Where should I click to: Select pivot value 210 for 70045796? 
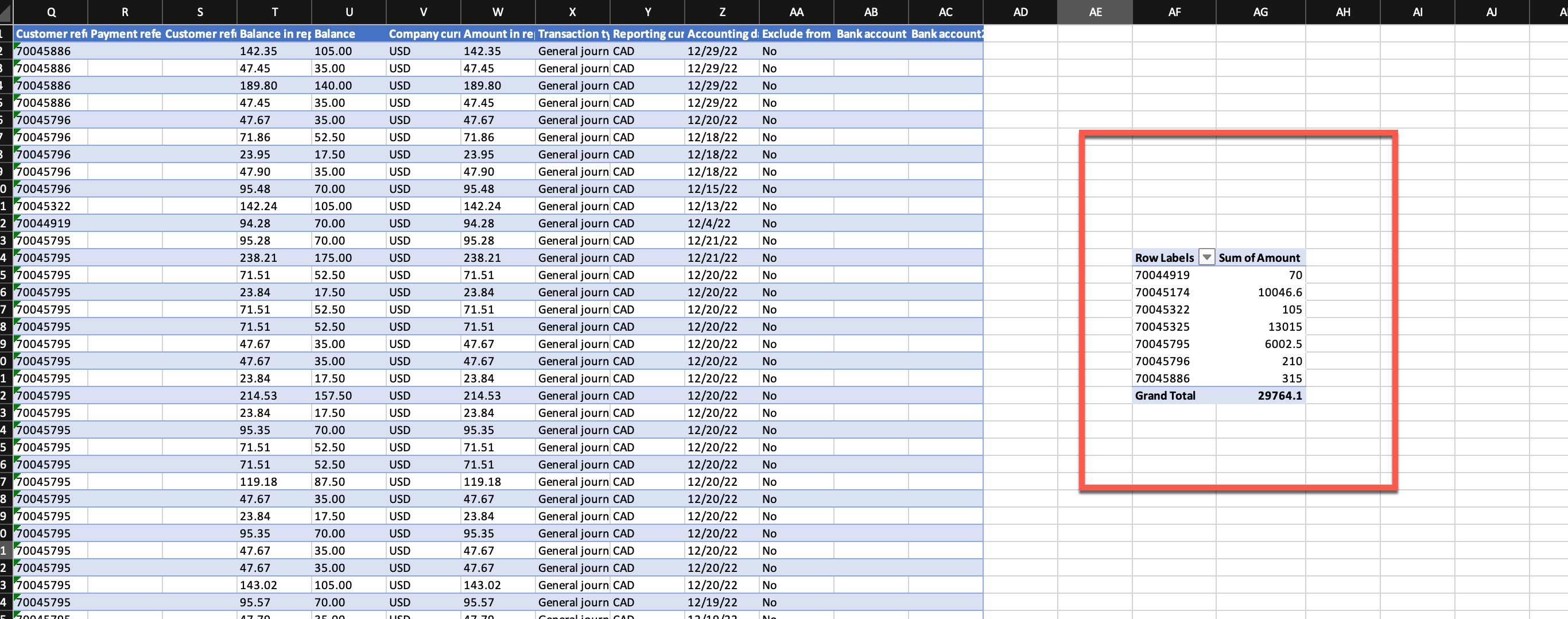pyautogui.click(x=1260, y=361)
